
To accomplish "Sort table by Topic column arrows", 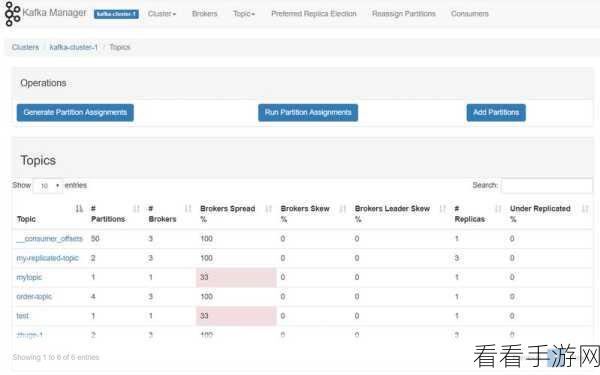I will (79, 209).
